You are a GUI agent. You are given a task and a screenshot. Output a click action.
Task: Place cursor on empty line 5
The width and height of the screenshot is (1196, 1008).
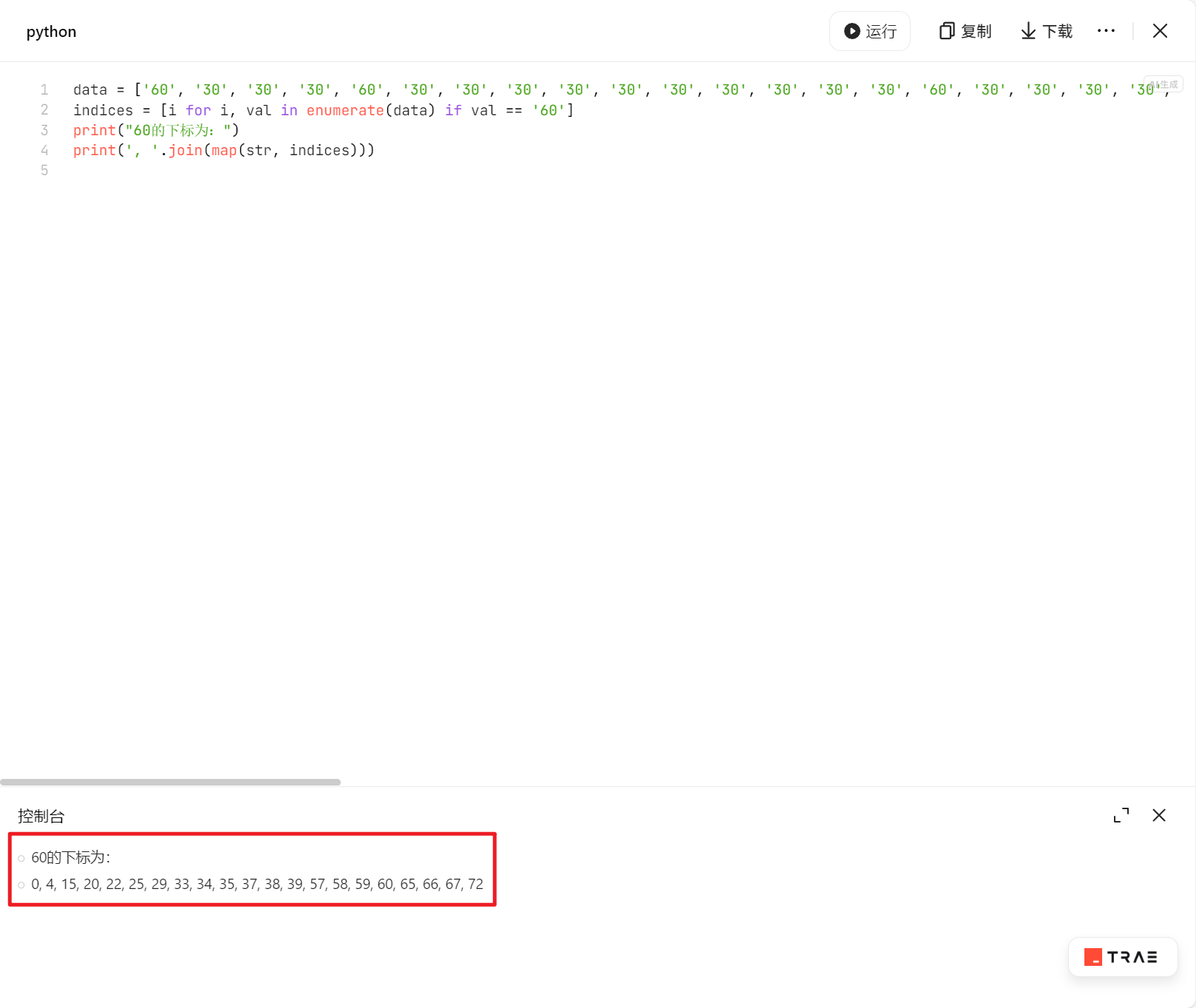pyautogui.click(x=222, y=171)
